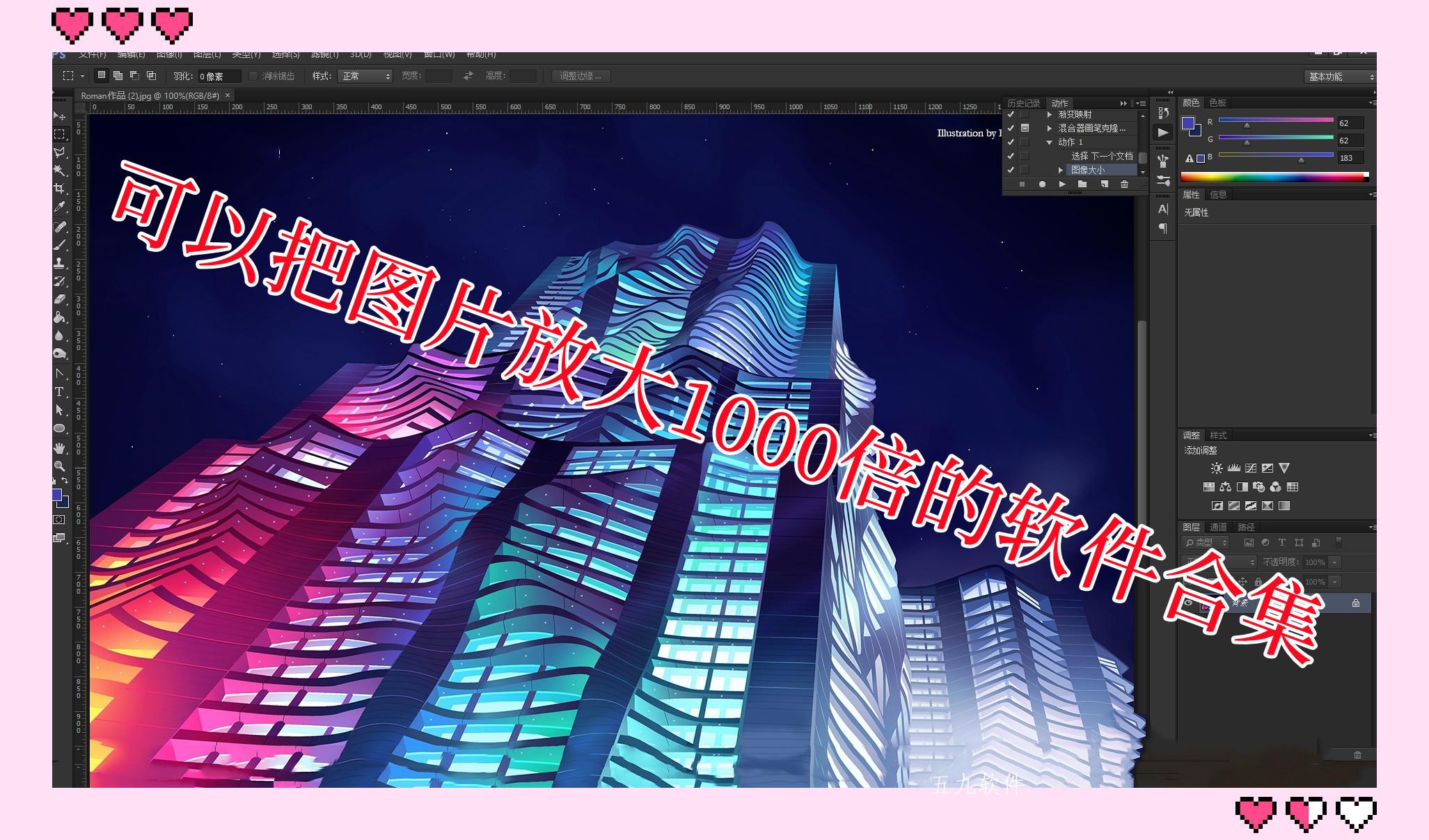The image size is (1429, 840).
Task: Click the 调整边缘 refine edge button
Action: pyautogui.click(x=581, y=76)
